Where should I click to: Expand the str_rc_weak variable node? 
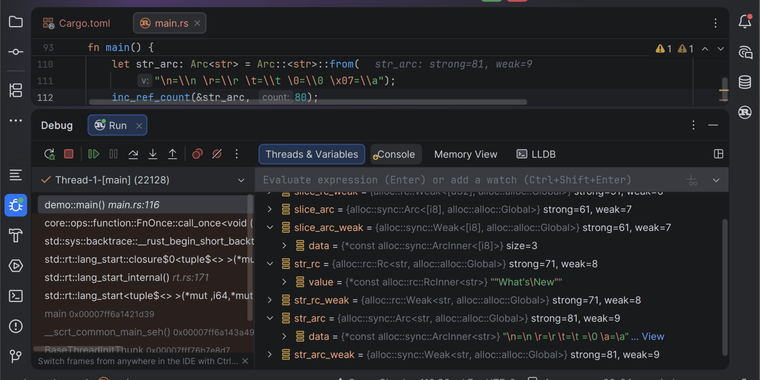click(x=270, y=301)
